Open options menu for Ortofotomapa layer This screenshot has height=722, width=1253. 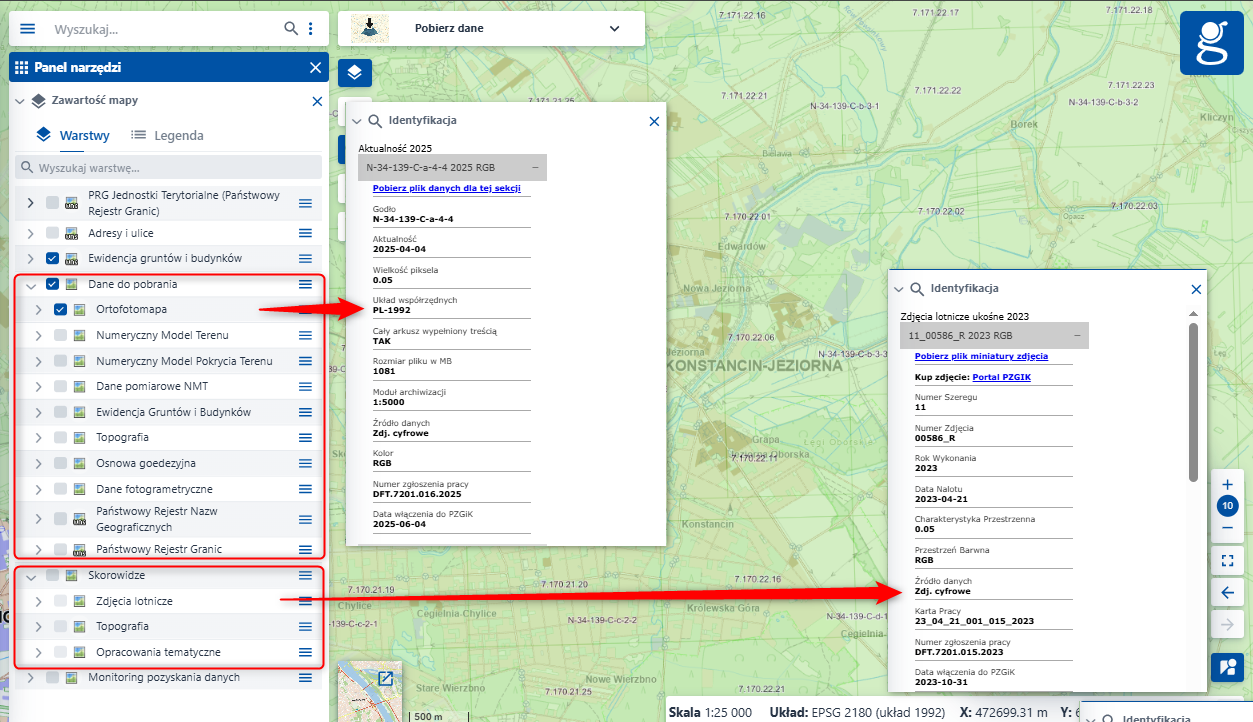coord(306,310)
